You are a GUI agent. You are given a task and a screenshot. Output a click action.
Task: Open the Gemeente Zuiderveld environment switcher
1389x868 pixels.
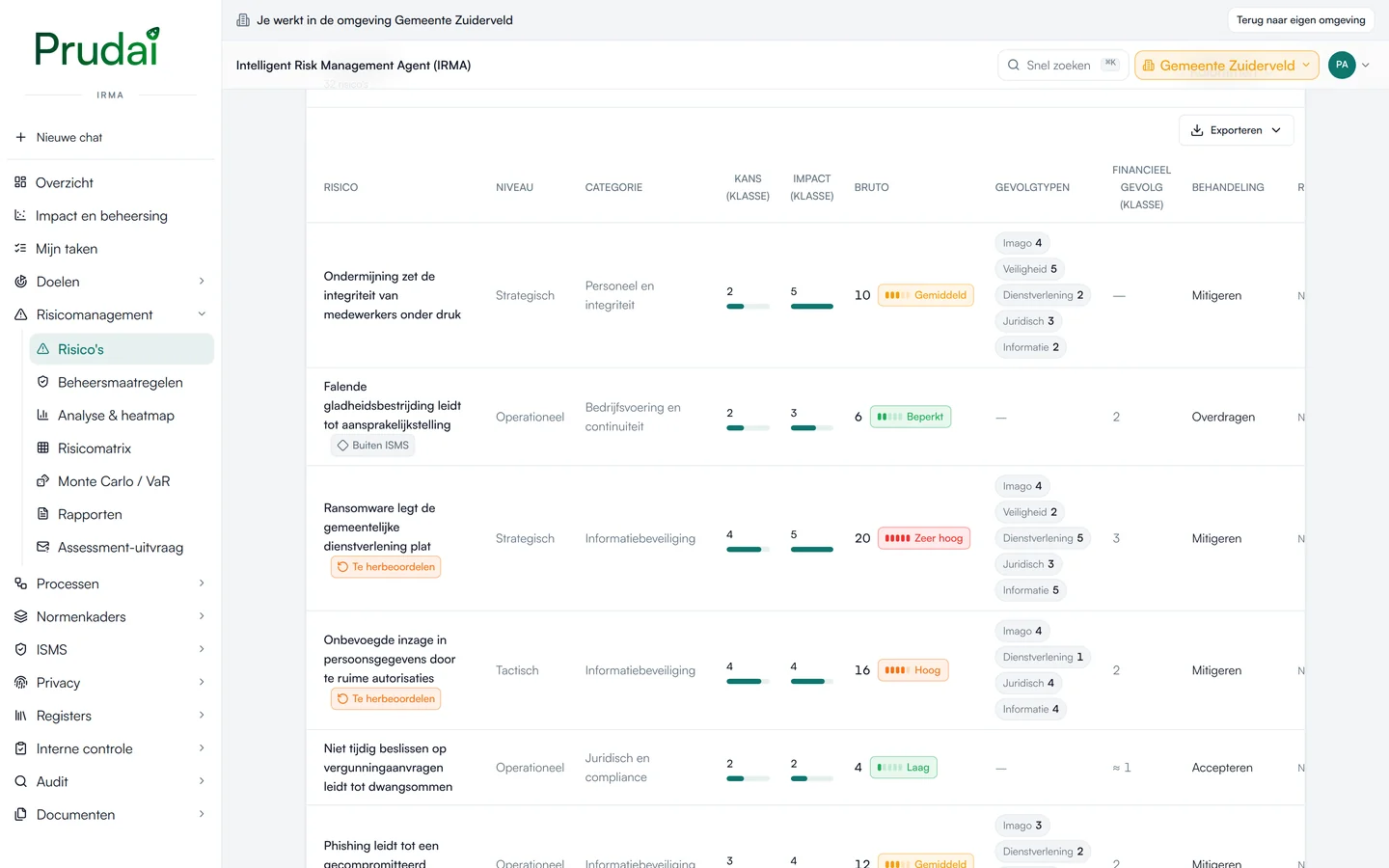tap(1227, 66)
